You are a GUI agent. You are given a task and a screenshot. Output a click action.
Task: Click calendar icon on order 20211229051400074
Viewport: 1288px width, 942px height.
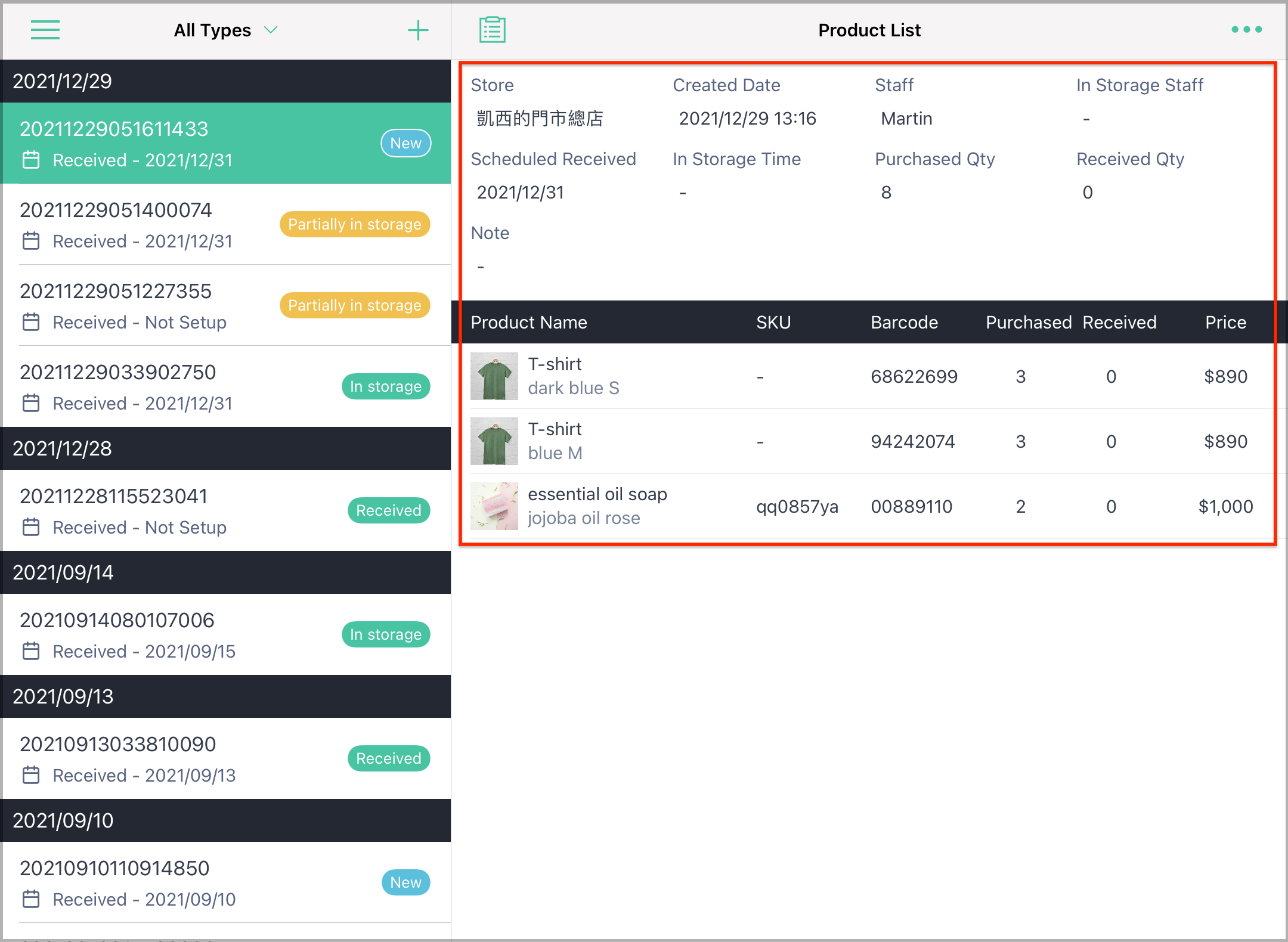pos(31,241)
